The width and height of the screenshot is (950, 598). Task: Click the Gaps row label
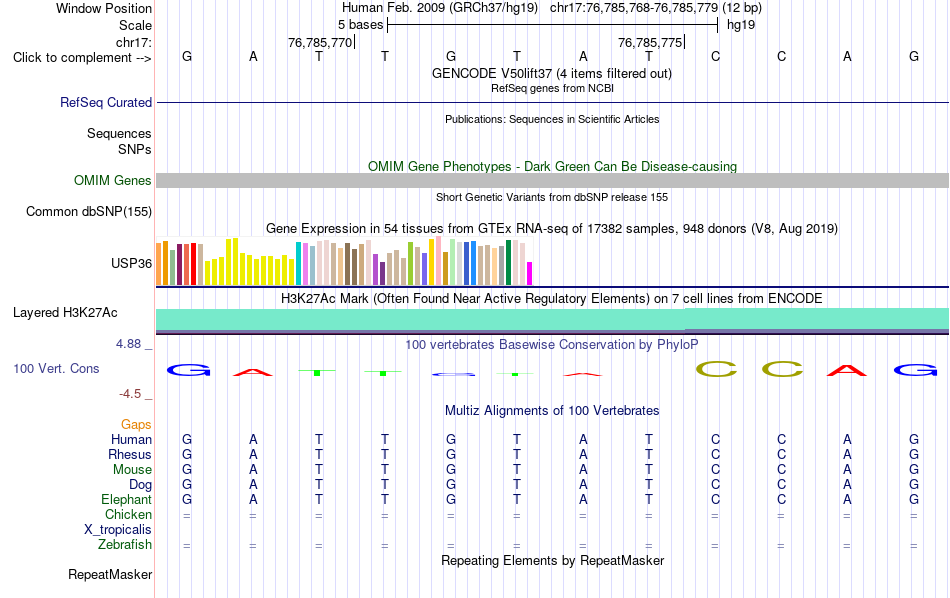(x=136, y=425)
